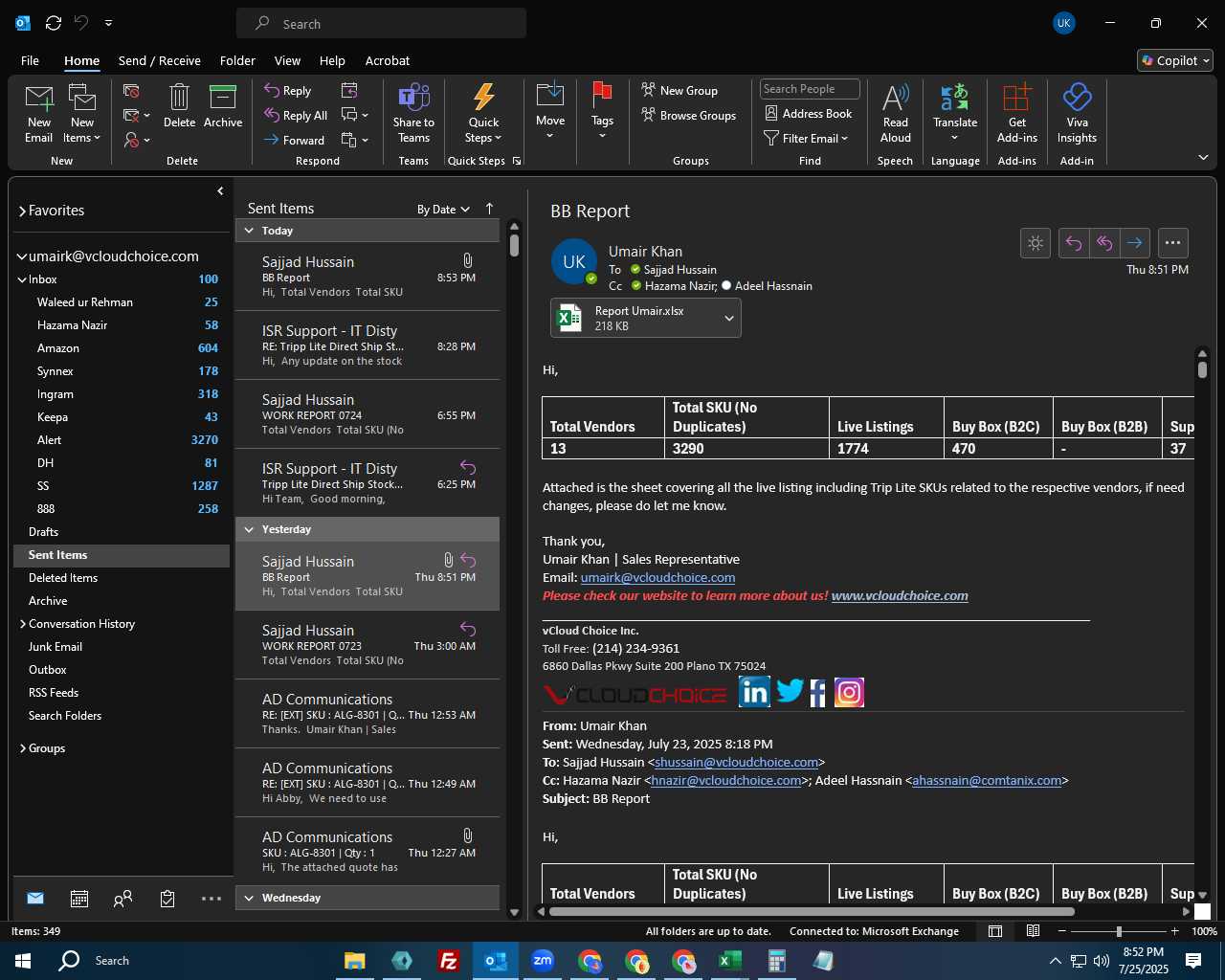Screen dimensions: 1225x980
Task: Archive the selected email
Action: tap(223, 105)
